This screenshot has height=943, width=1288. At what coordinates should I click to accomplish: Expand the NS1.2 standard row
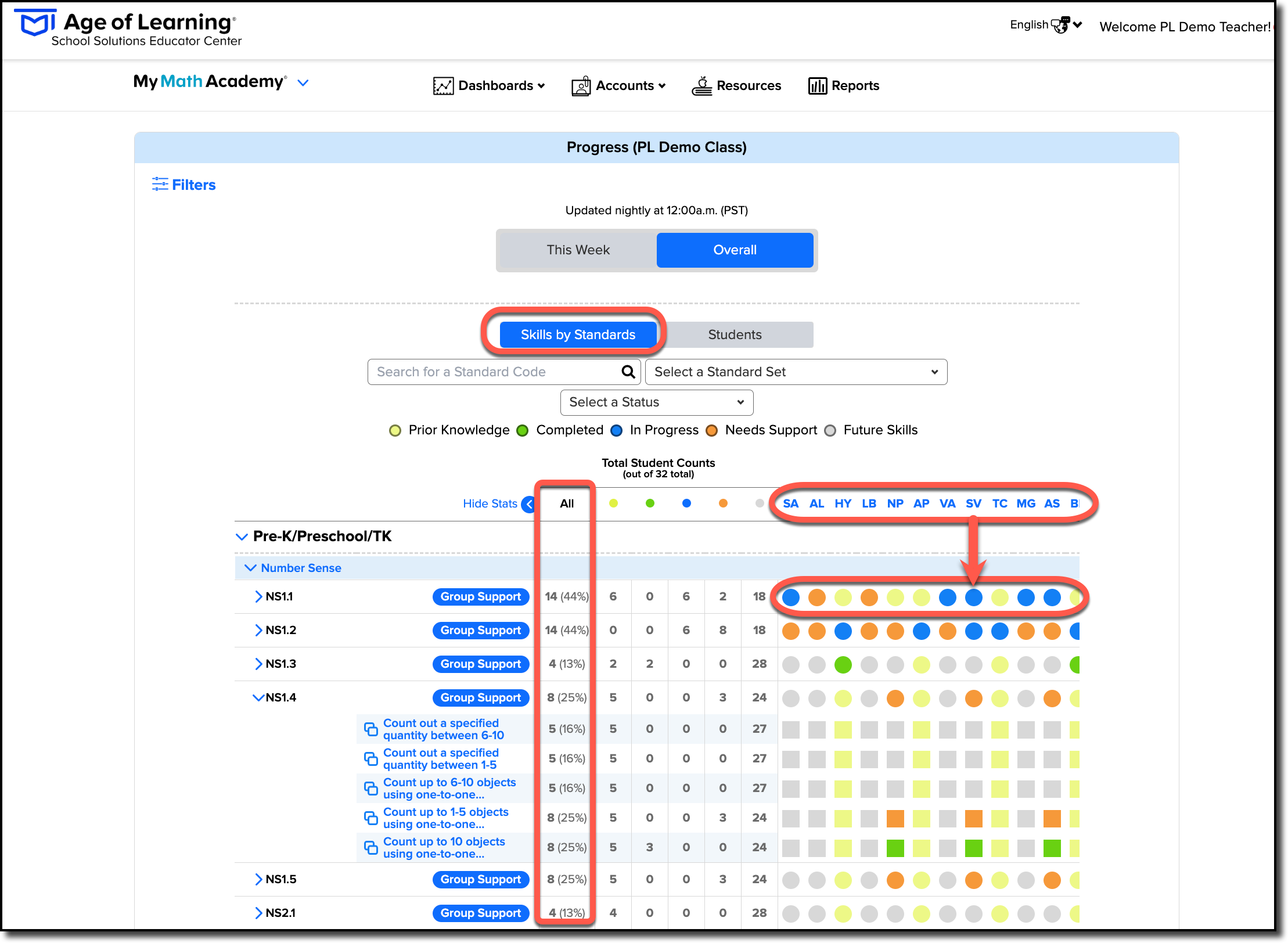[258, 631]
